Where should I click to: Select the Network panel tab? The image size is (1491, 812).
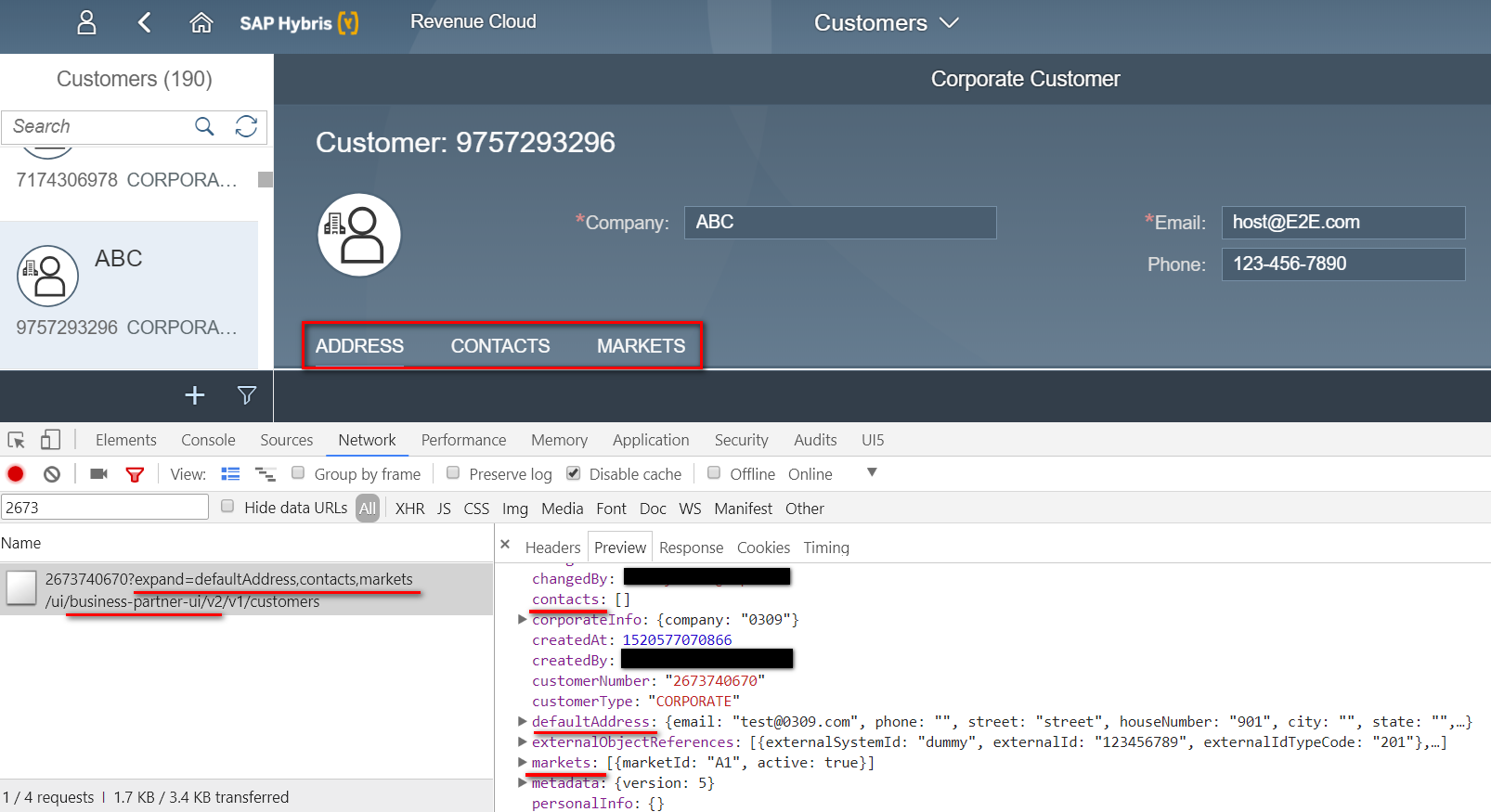pyautogui.click(x=367, y=440)
